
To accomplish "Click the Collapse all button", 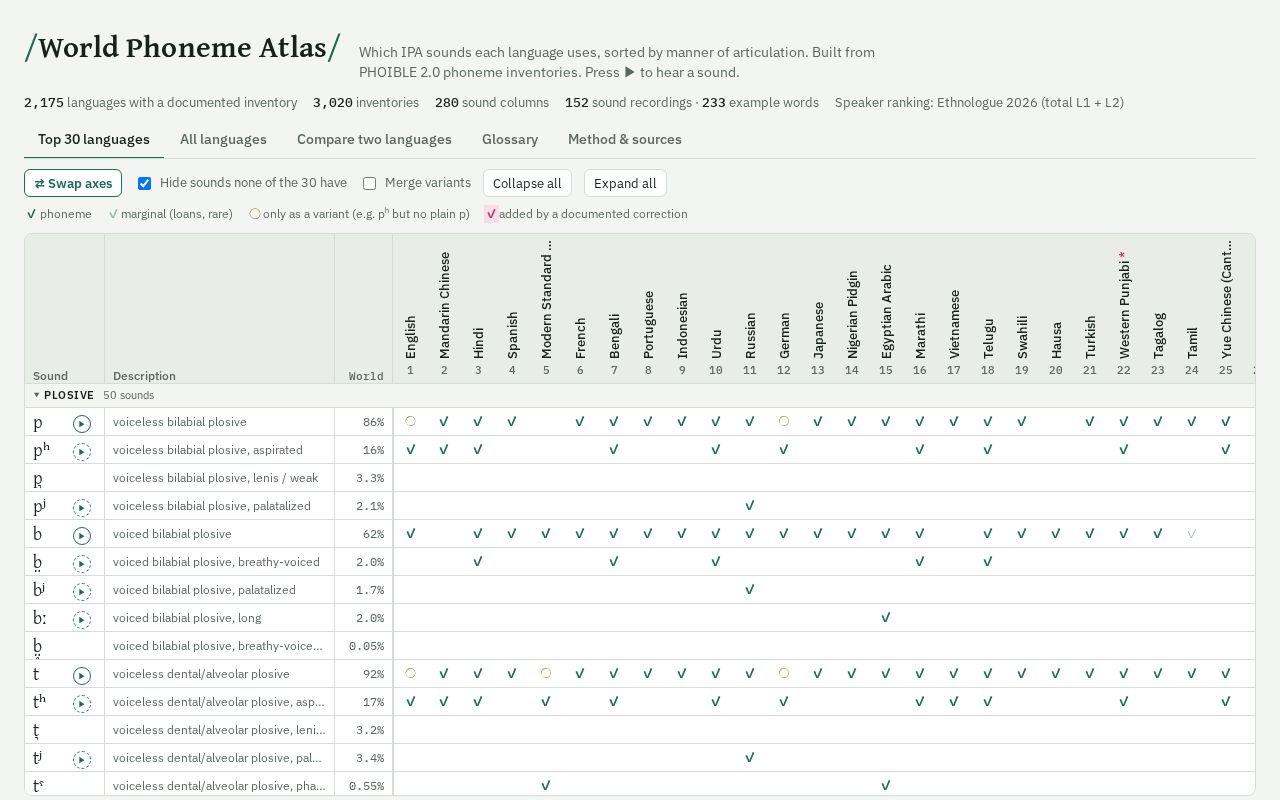I will [x=527, y=183].
